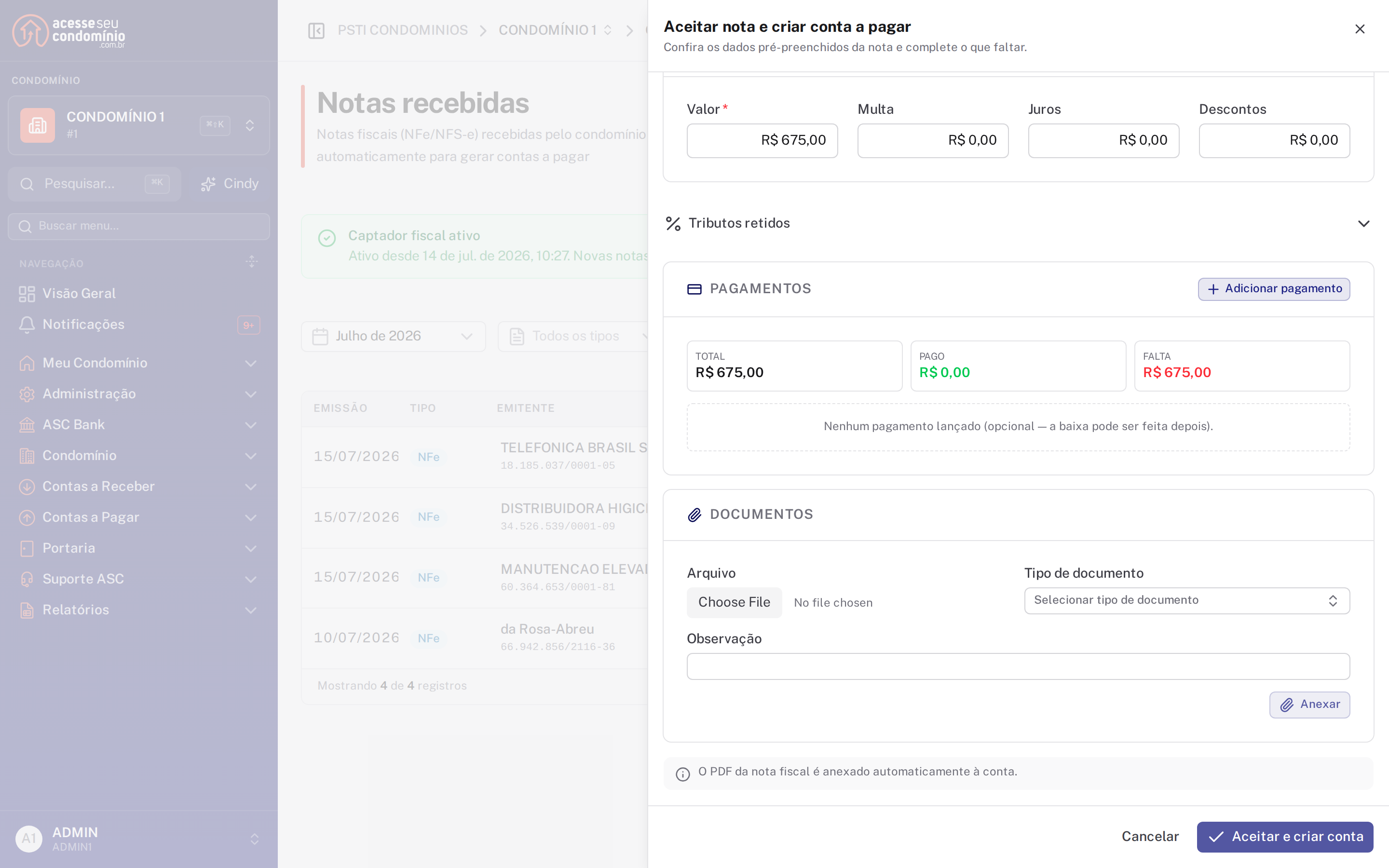
Task: Open the Tipo de documento dropdown
Action: 1187,600
